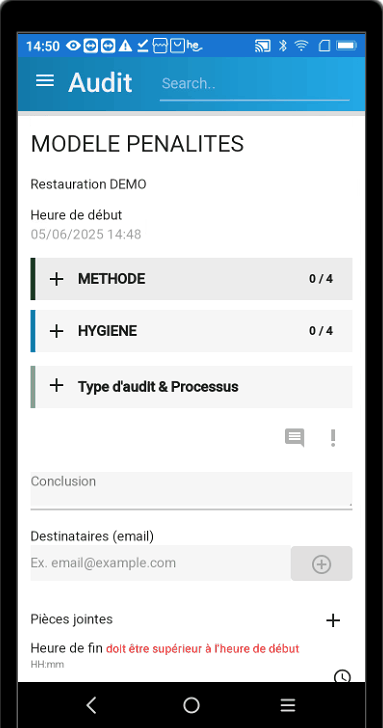Screen dimensions: 383x728
Task: Click inside the Conclusion text area
Action: pyautogui.click(x=191, y=490)
